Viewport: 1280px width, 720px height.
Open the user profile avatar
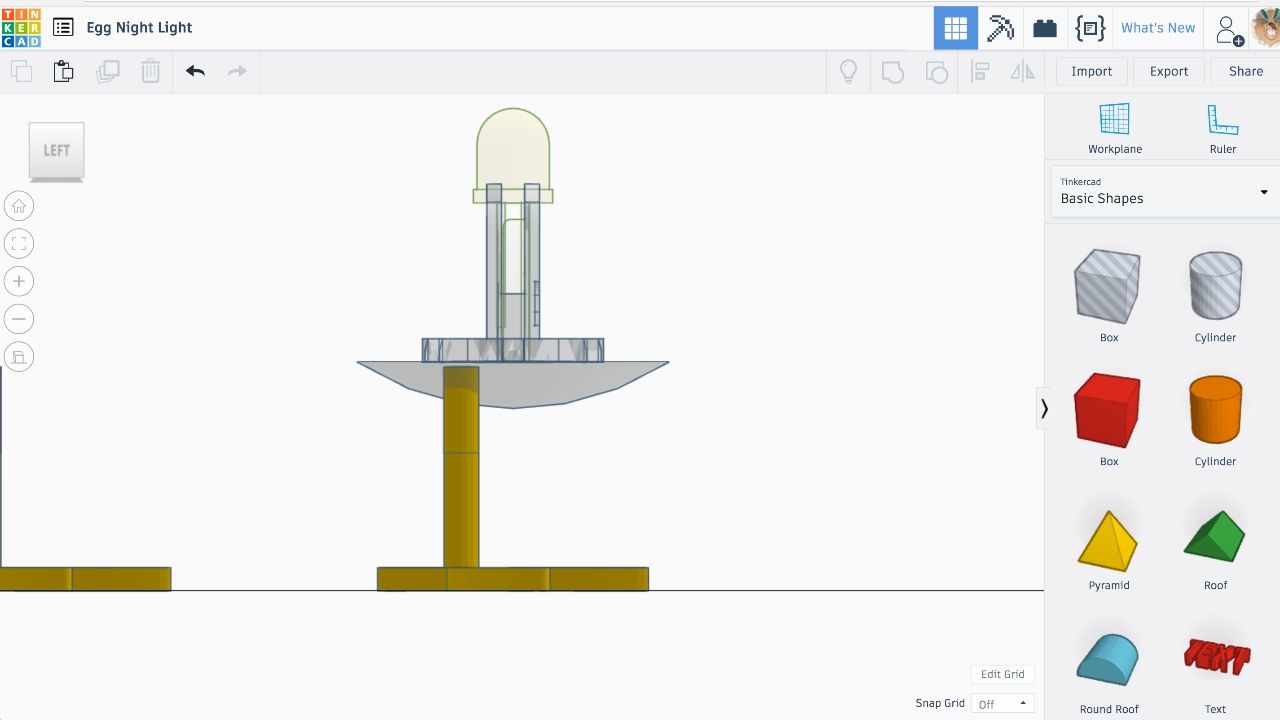pos(1266,28)
